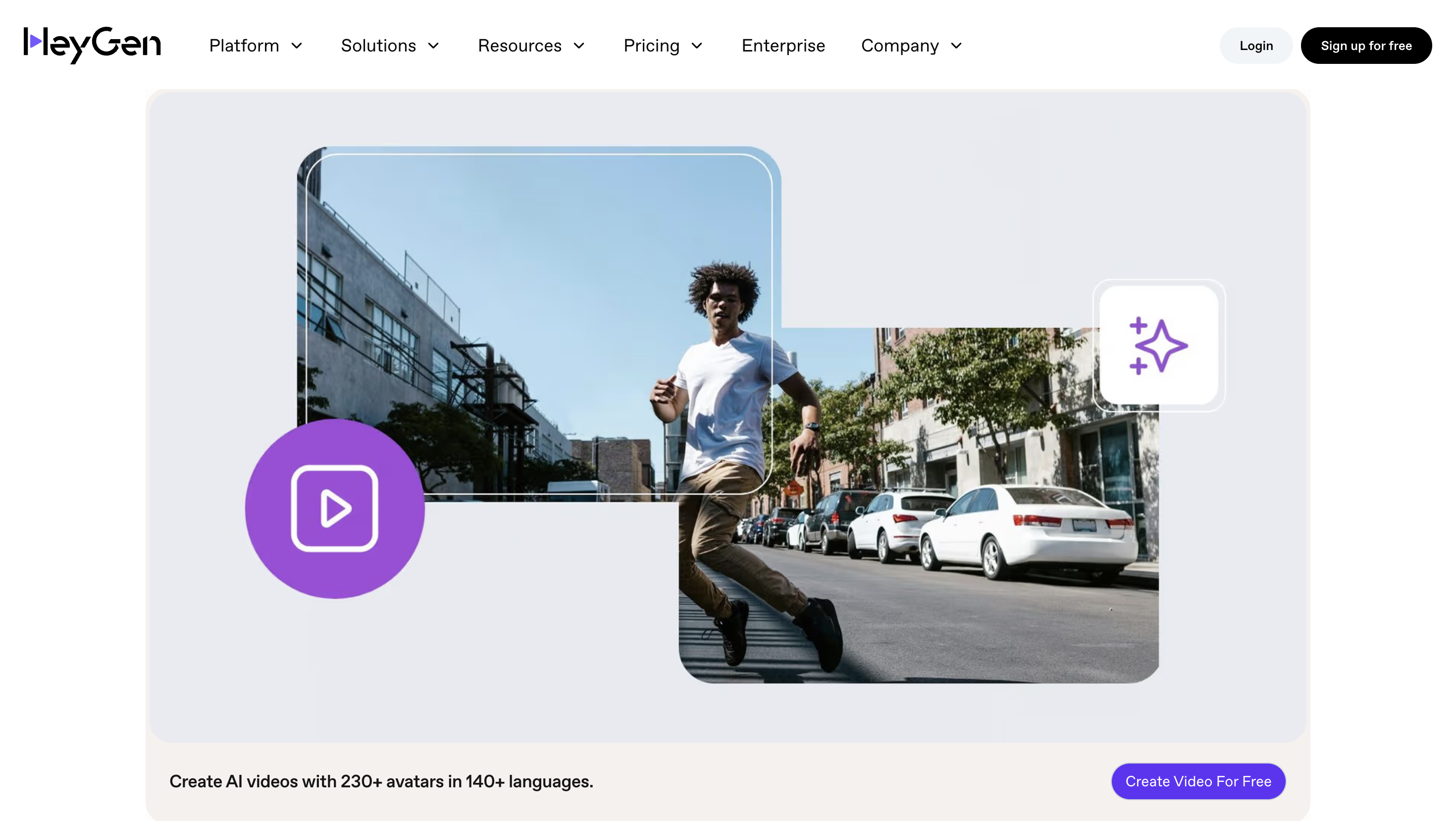Click Sign up for free
1456x821 pixels.
(1367, 45)
